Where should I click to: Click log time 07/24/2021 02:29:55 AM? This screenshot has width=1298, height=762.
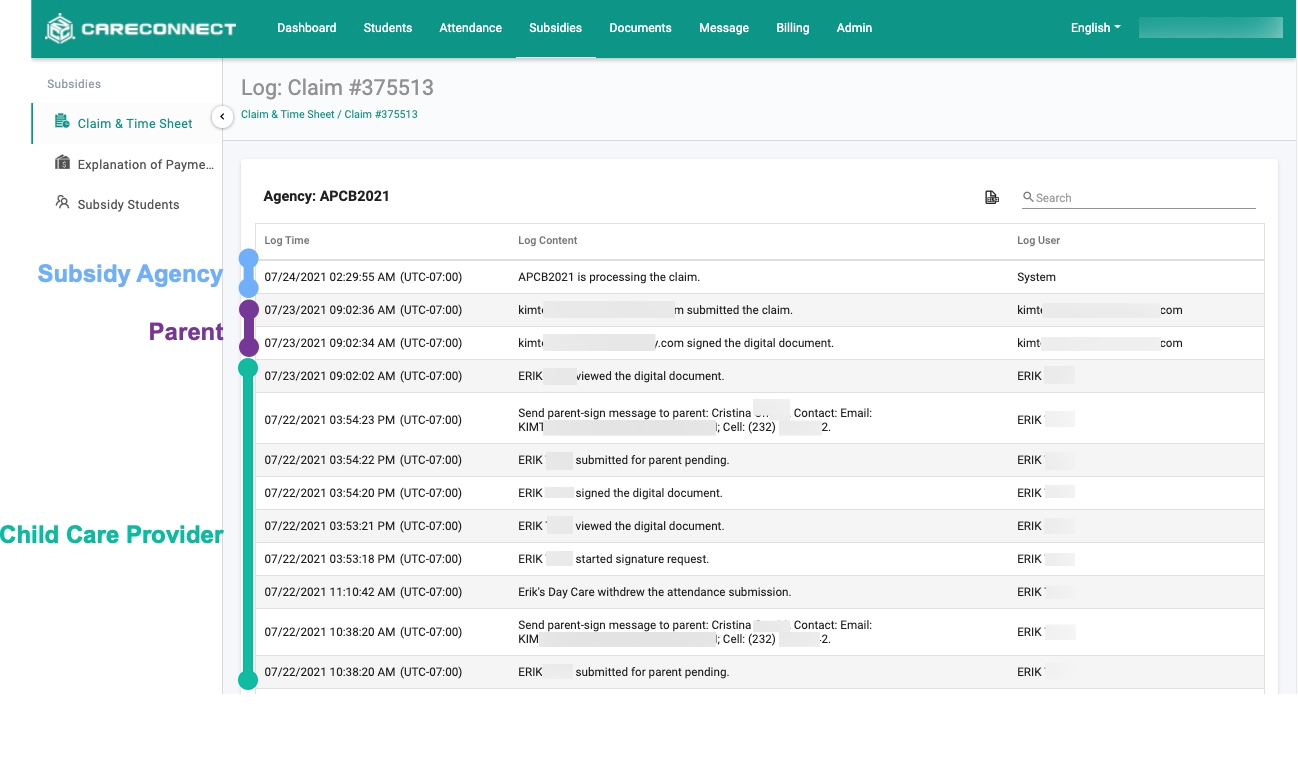pos(363,277)
